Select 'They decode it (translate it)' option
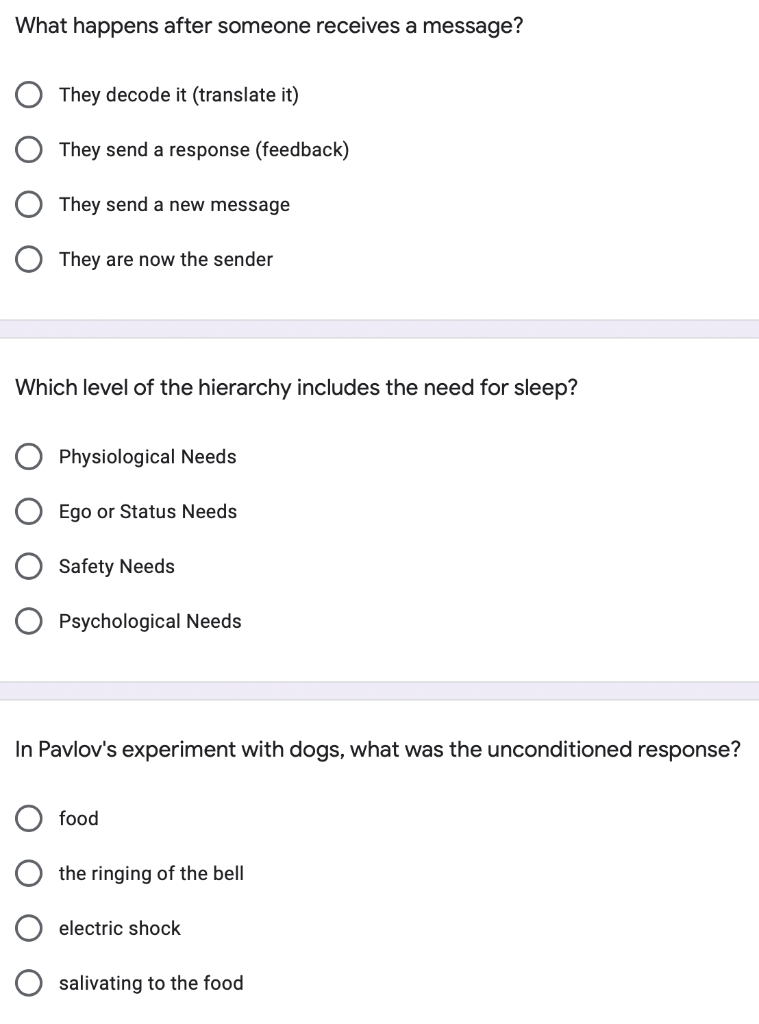The image size is (759, 1024). pyautogui.click(x=29, y=95)
